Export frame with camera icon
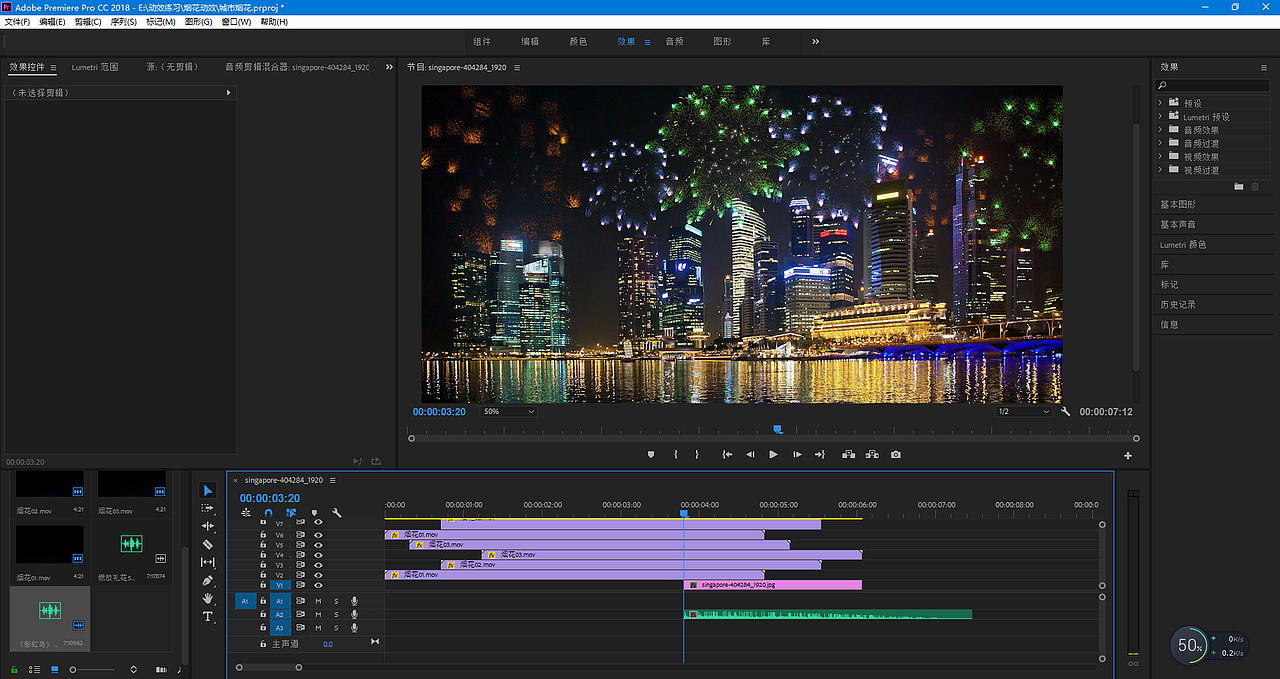 896,454
